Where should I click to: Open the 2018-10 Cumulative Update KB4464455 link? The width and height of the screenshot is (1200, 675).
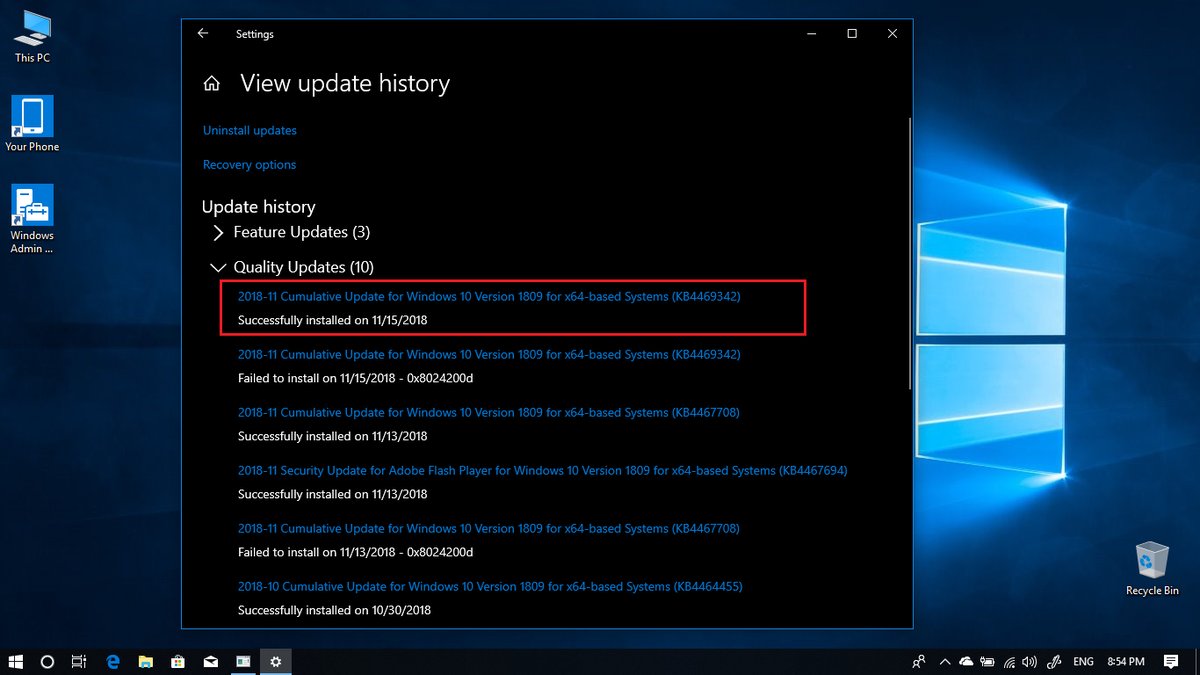(x=490, y=586)
